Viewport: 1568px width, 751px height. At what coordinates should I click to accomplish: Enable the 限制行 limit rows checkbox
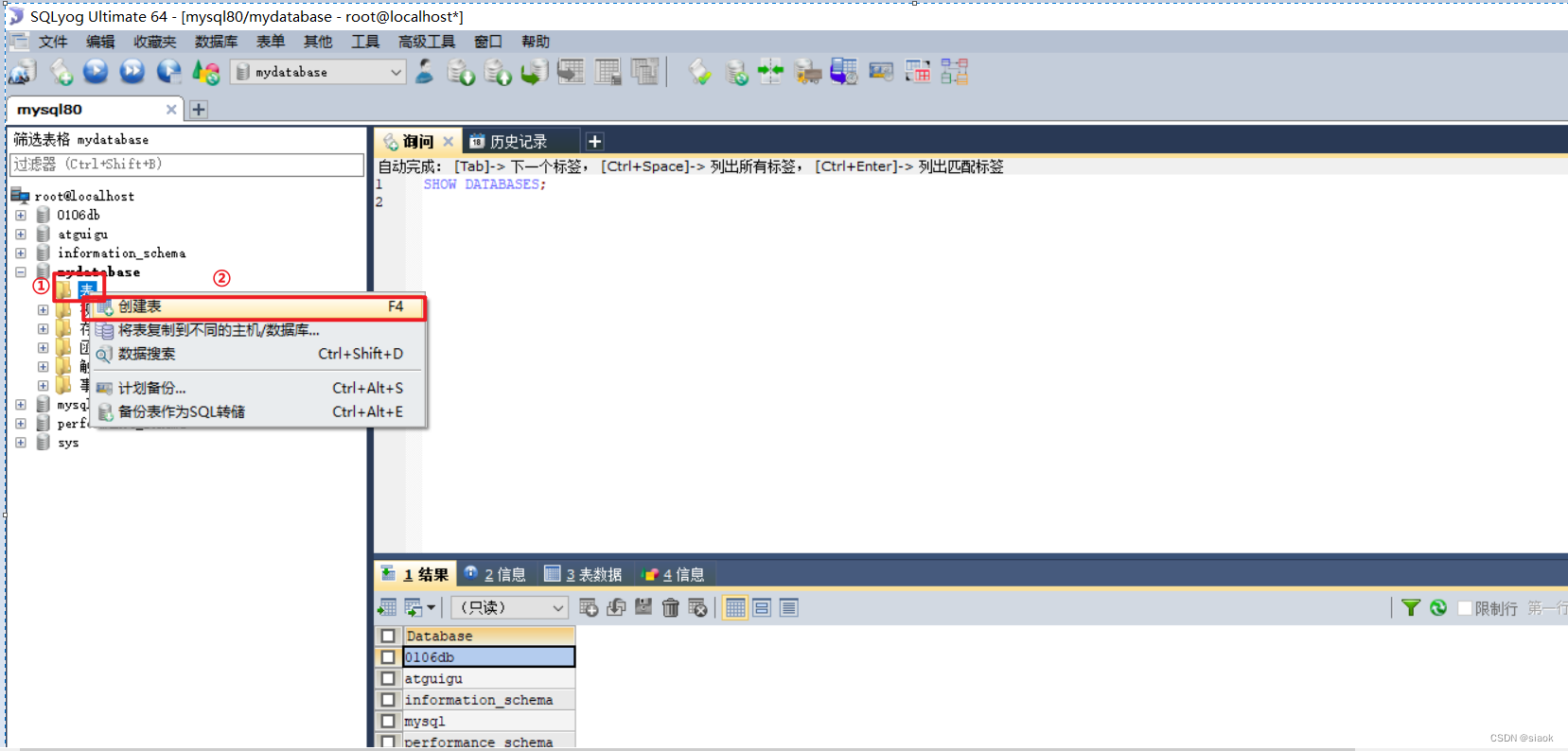pyautogui.click(x=1465, y=608)
